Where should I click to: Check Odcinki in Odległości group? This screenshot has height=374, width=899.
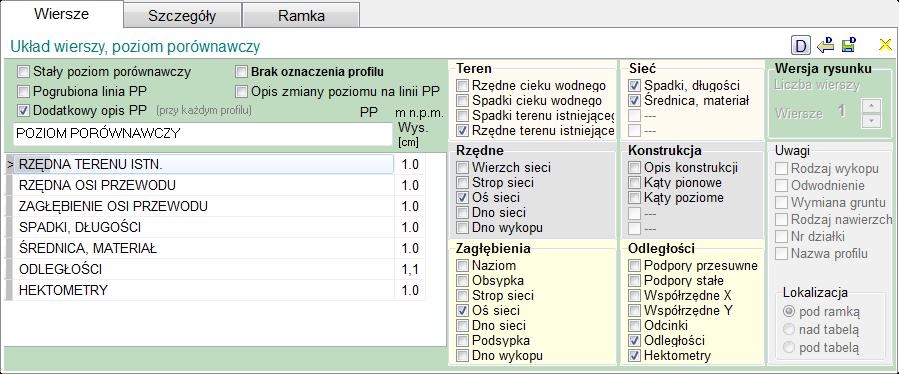[x=634, y=325]
